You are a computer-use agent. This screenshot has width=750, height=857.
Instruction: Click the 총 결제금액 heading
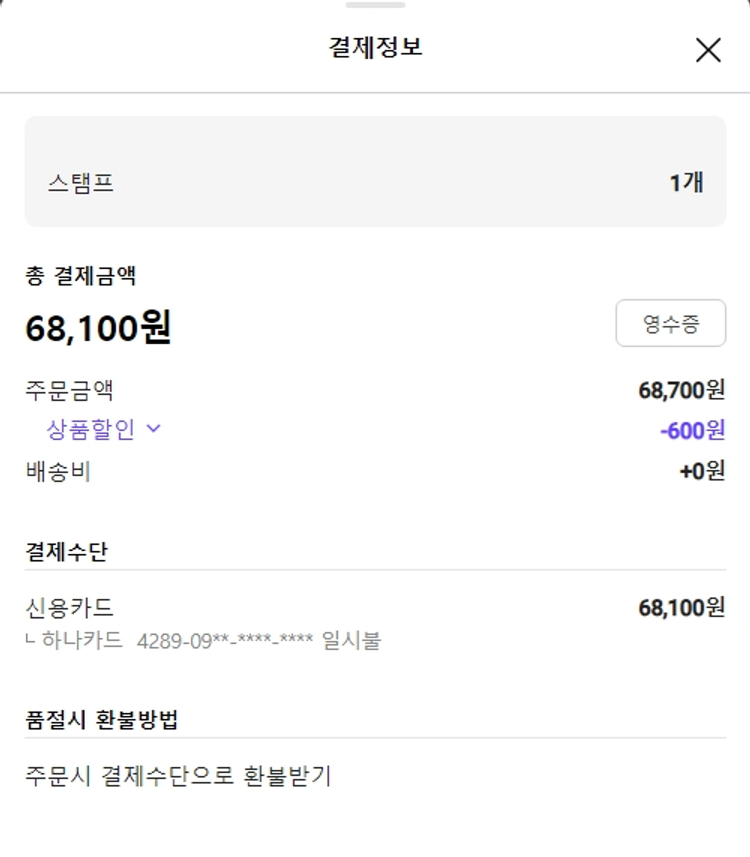(x=80, y=275)
